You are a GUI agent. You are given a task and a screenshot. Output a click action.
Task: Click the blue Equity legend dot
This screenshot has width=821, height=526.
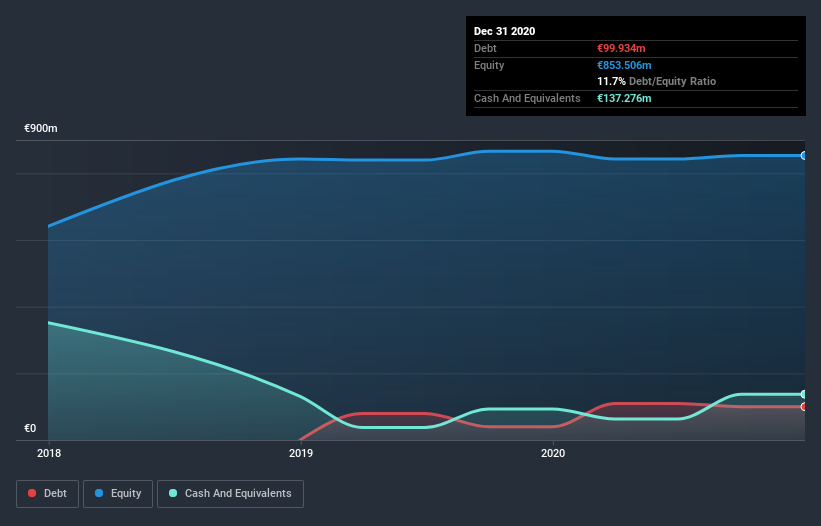pos(99,493)
